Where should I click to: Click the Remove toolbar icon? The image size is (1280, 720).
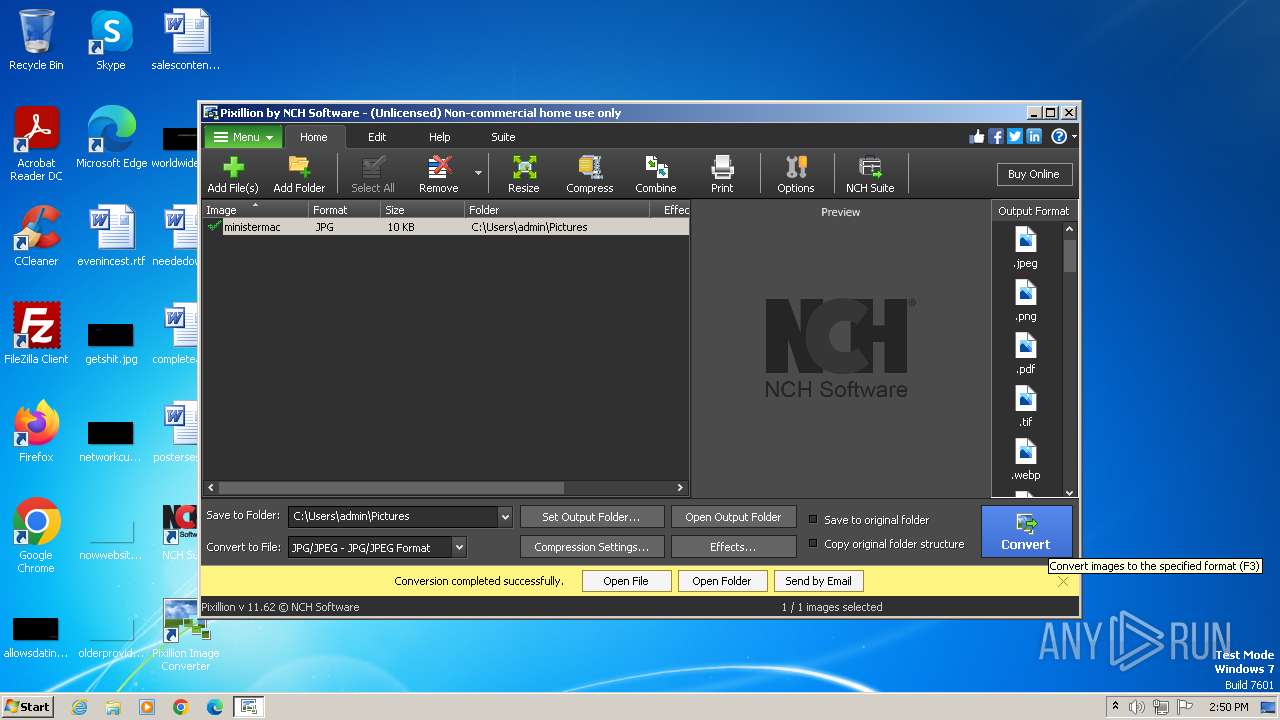click(x=438, y=174)
